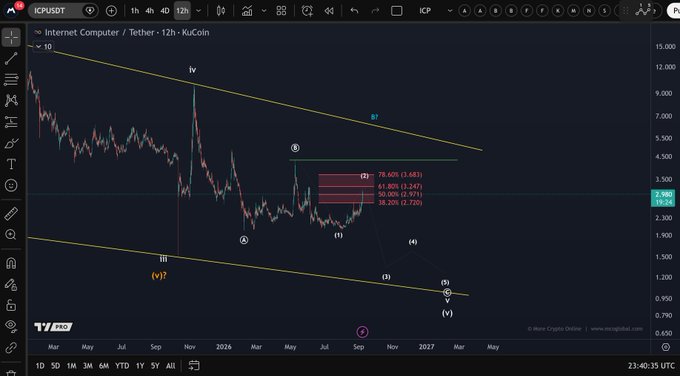This screenshot has width=680, height=376.
Task: Expand the time interval dropdown
Action: coord(199,11)
